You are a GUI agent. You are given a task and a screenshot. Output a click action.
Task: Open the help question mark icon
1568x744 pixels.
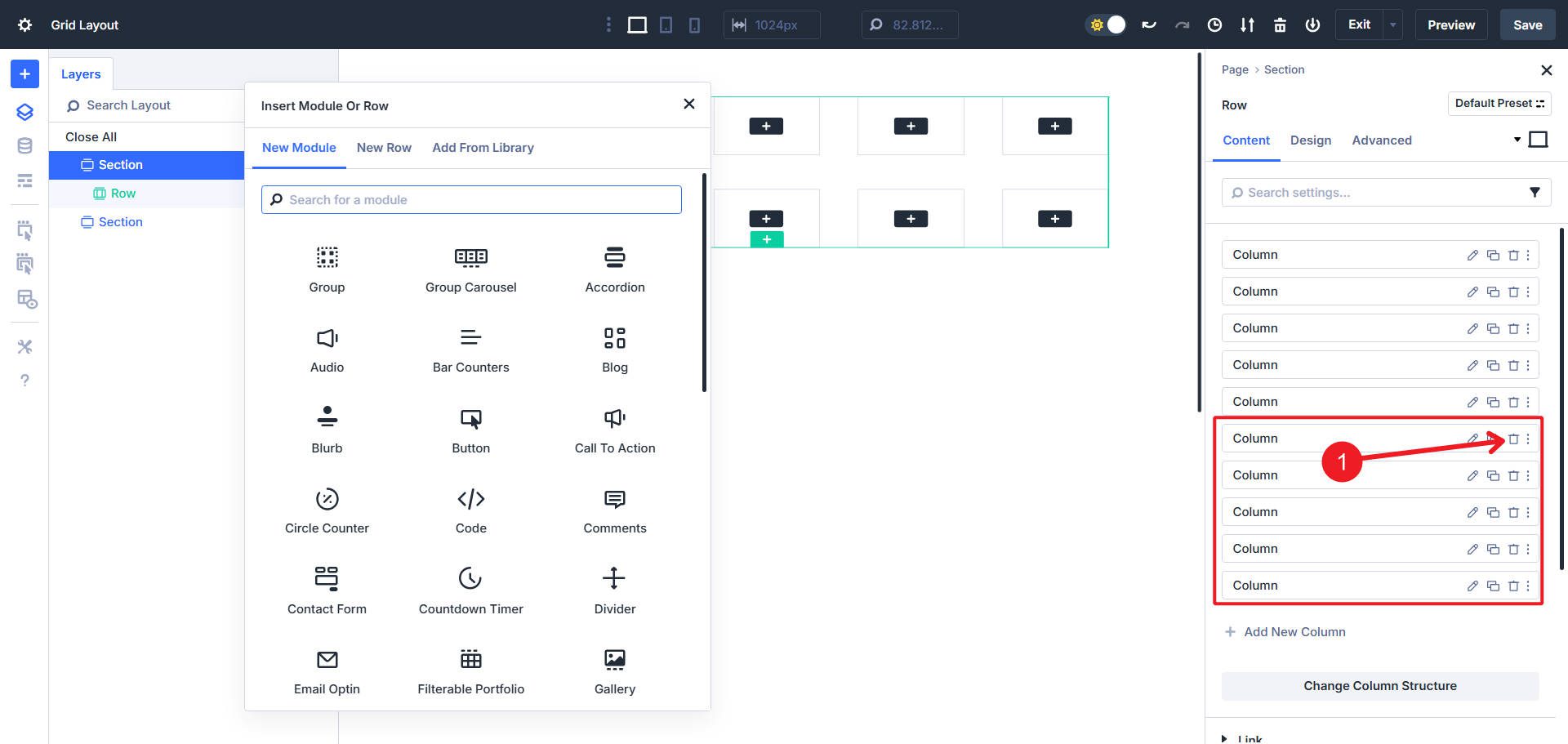(24, 380)
